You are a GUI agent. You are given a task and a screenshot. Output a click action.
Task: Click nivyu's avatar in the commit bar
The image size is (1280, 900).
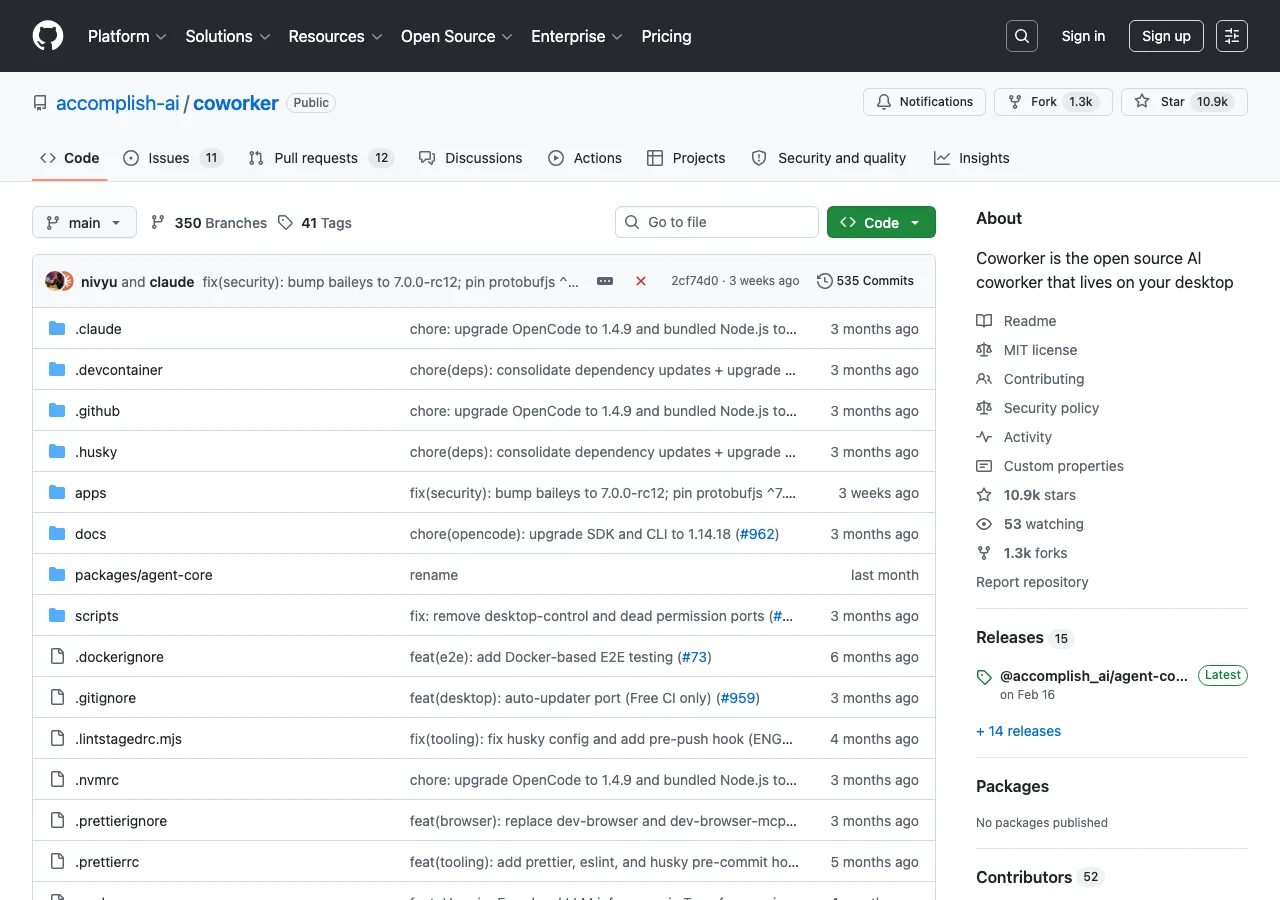[x=55, y=281]
